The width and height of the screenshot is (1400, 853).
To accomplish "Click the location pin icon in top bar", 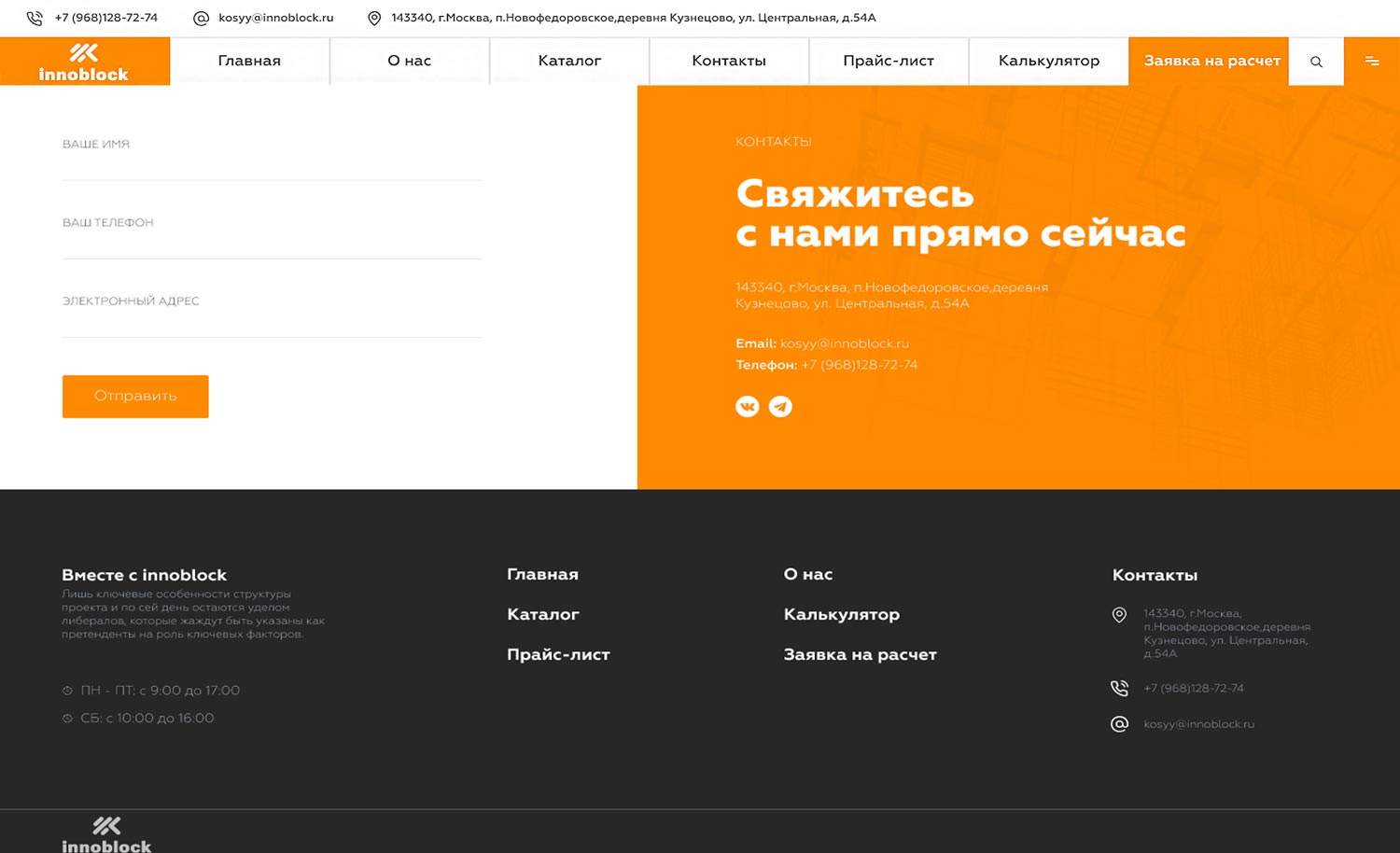I will coord(374,18).
